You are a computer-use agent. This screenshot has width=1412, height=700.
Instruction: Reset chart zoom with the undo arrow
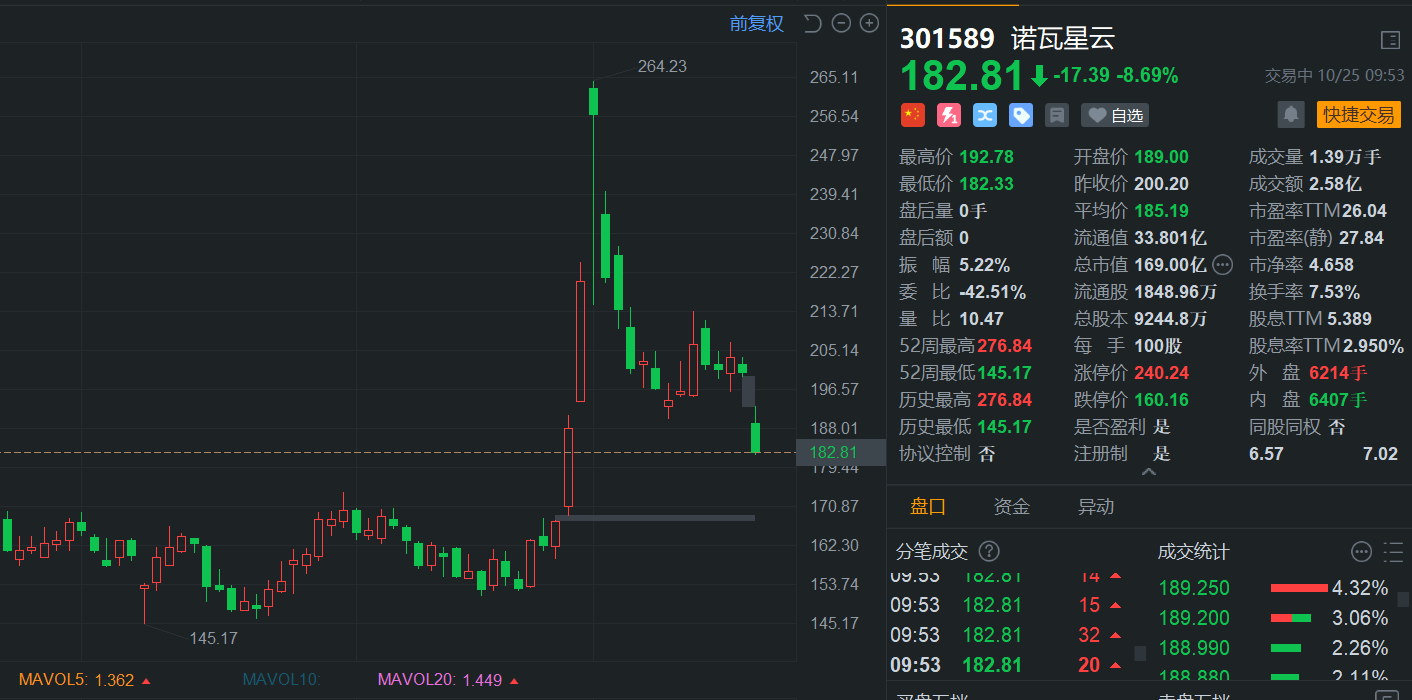pos(812,24)
